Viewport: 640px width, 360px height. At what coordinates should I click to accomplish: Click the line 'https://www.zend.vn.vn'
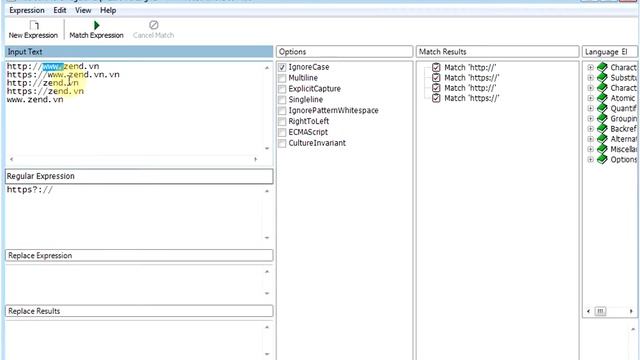63,75
